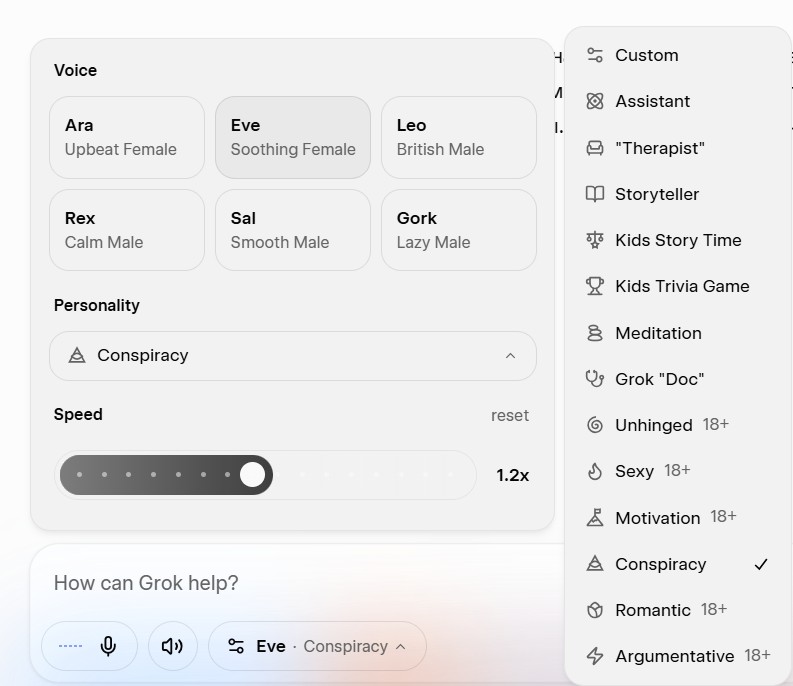Click the Storyteller open book icon
Image resolution: width=793 pixels, height=686 pixels.
[595, 194]
